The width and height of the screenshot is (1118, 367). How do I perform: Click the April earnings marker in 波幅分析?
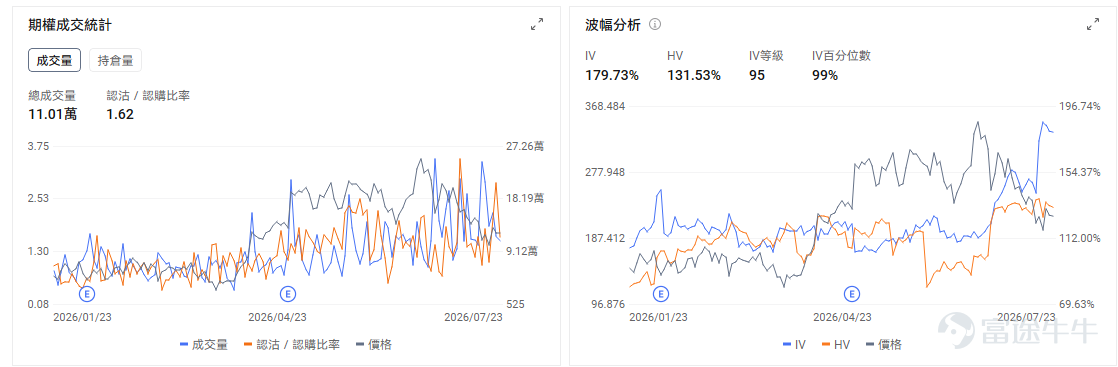tap(851, 293)
